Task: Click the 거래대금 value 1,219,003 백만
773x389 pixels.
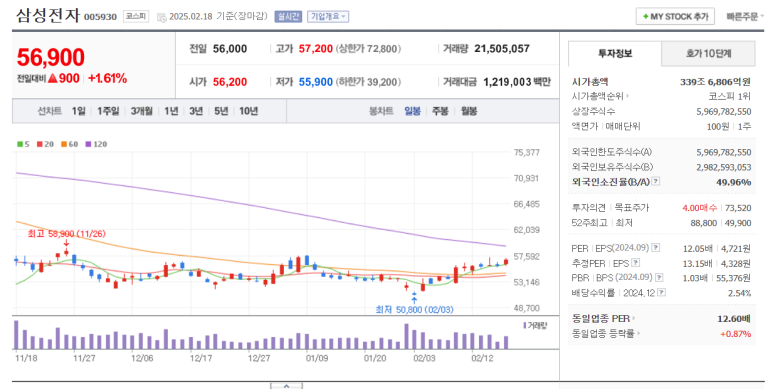Action: [x=517, y=82]
